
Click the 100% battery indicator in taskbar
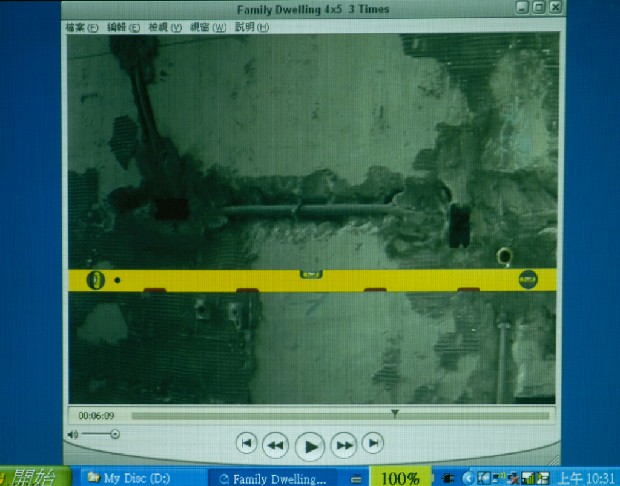[400, 478]
